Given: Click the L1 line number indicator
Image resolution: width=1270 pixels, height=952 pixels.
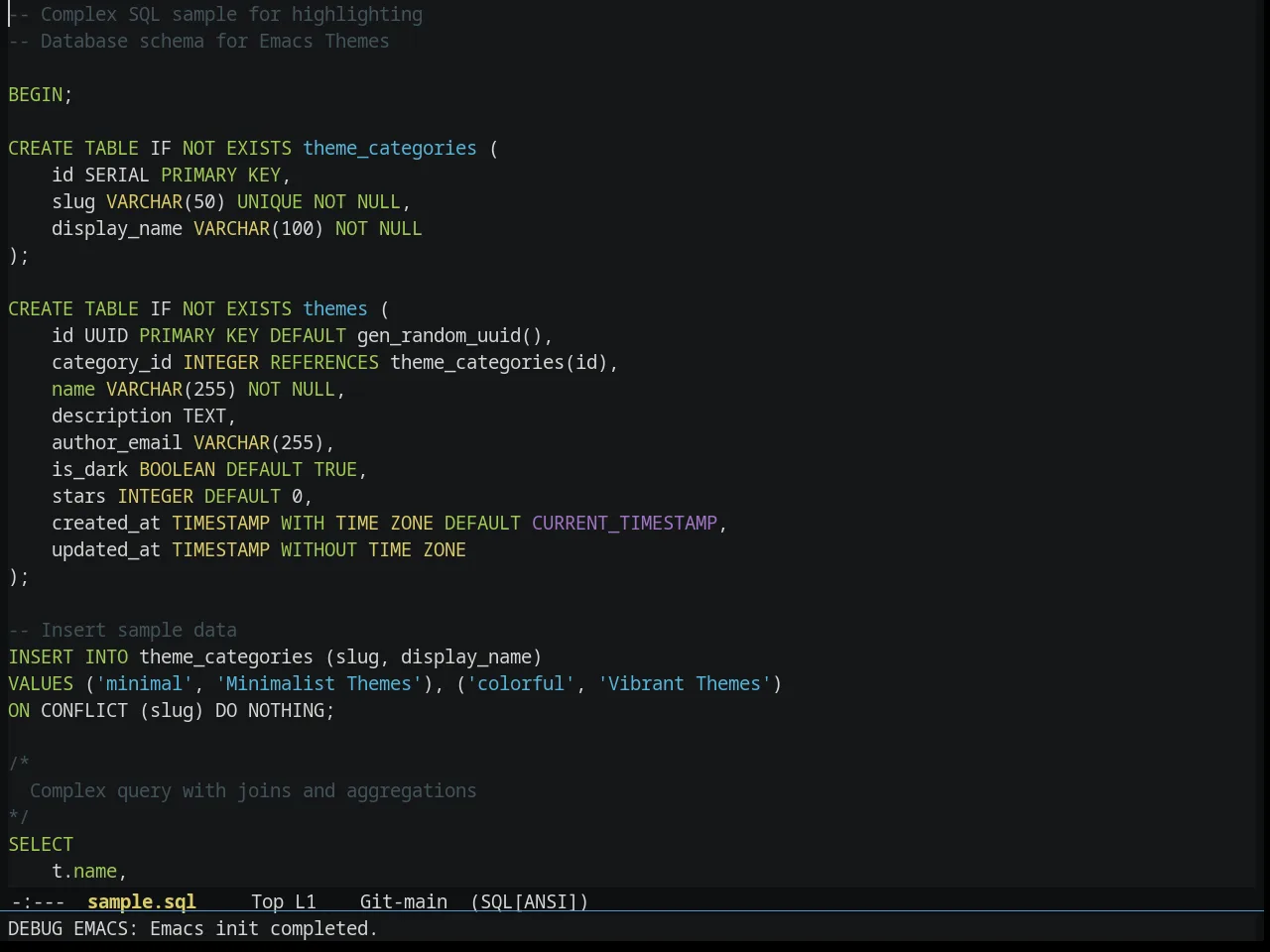Looking at the screenshot, I should pyautogui.click(x=305, y=901).
